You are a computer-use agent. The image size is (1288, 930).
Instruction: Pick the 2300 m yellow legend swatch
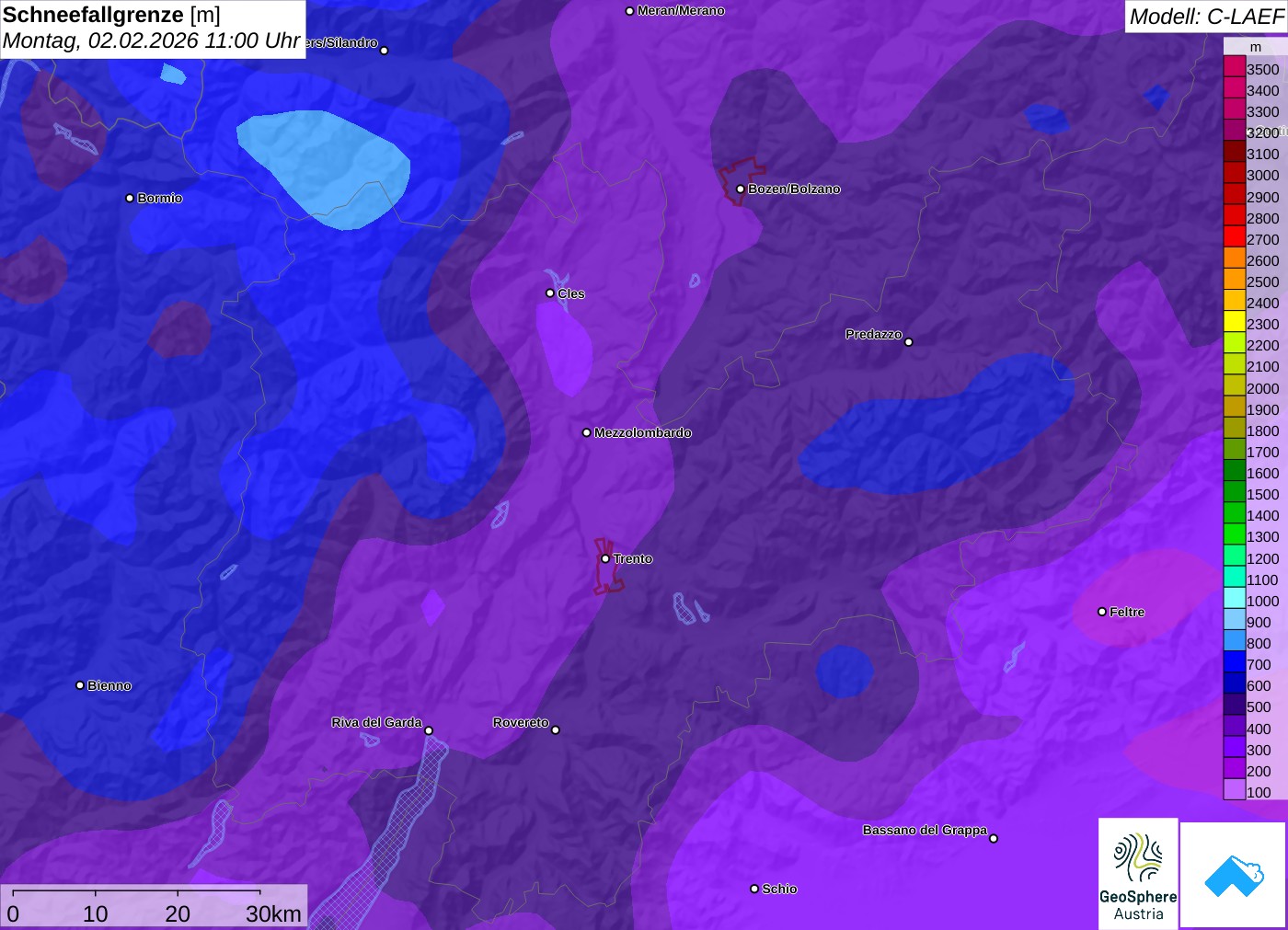point(1235,321)
